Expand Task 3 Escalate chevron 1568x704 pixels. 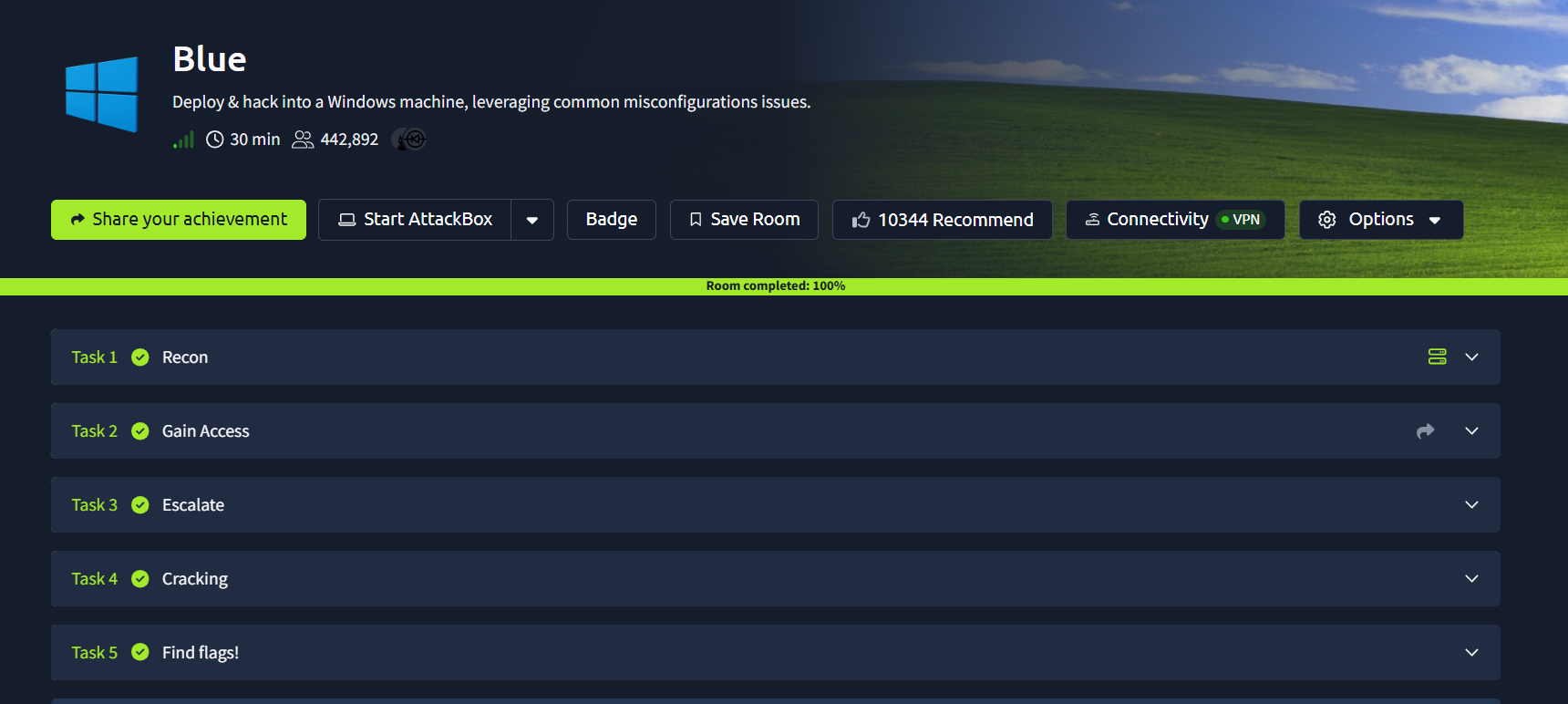(x=1471, y=504)
